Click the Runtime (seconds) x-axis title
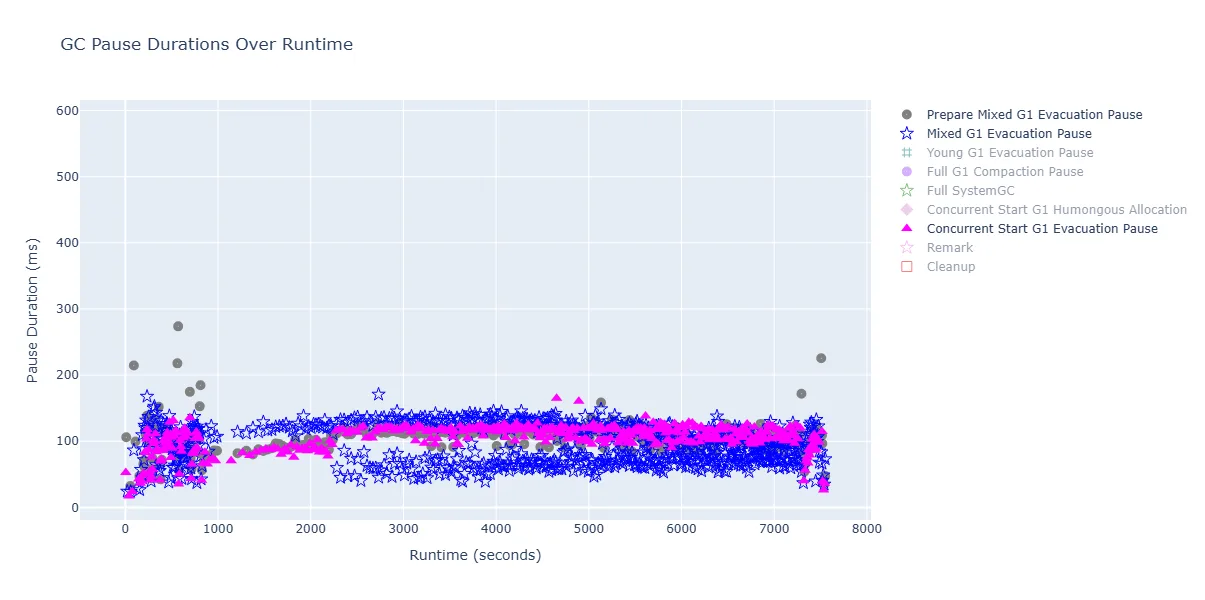 tap(475, 555)
